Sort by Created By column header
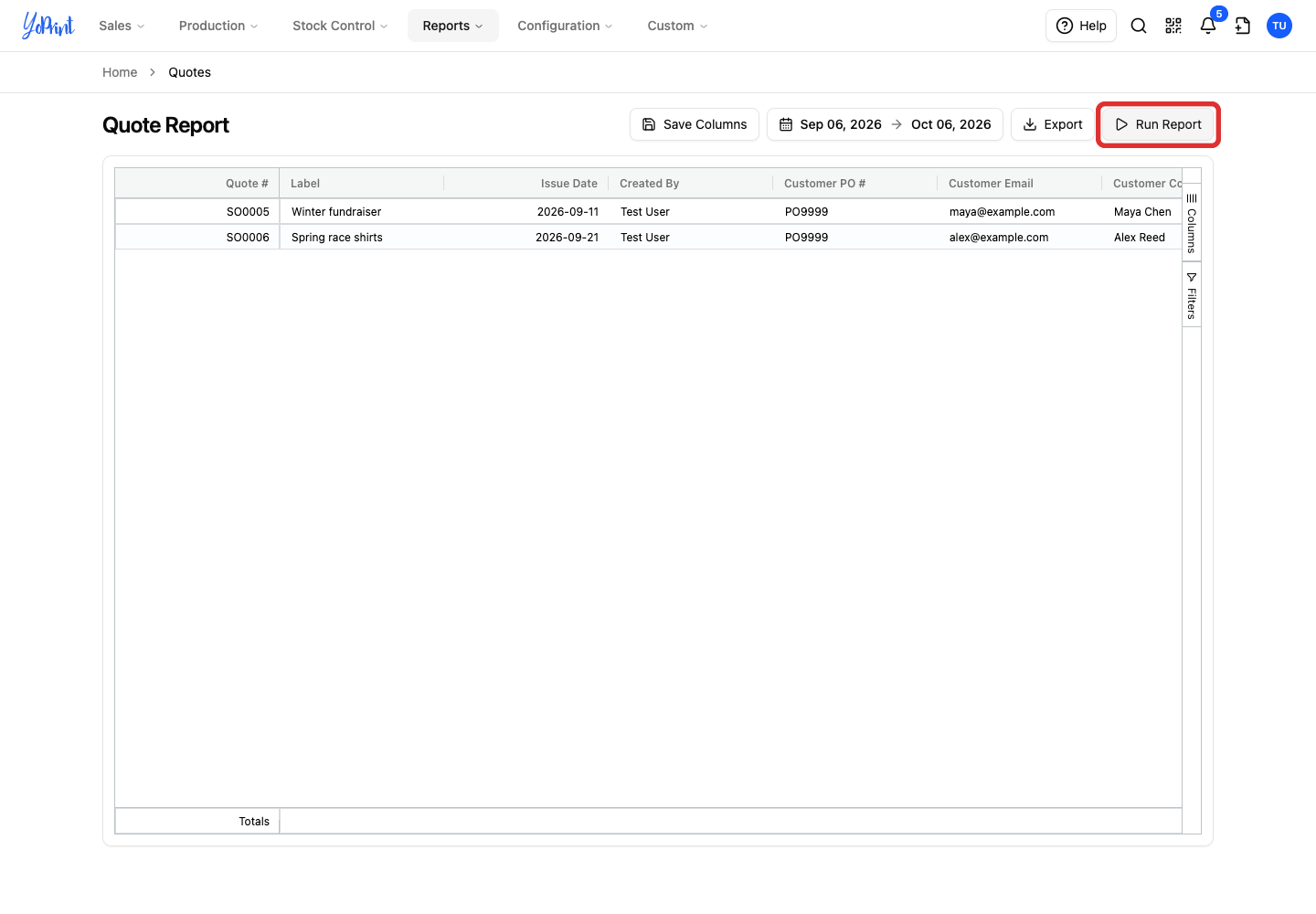Viewport: 1316px width, 914px height. (x=691, y=184)
